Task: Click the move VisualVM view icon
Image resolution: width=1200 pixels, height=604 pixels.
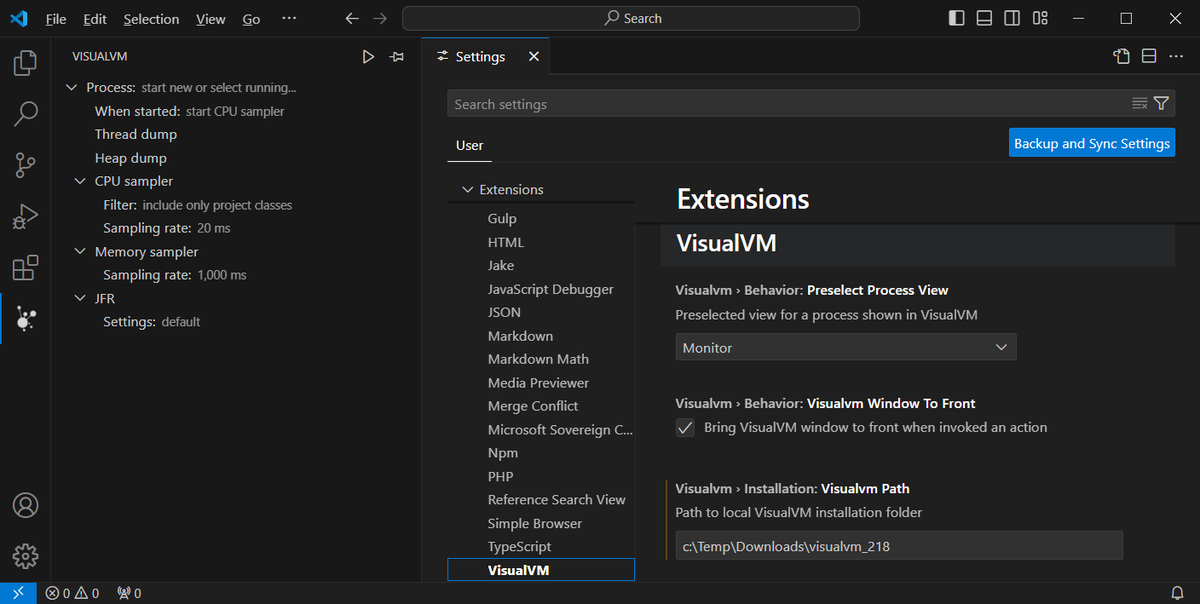Action: point(397,57)
